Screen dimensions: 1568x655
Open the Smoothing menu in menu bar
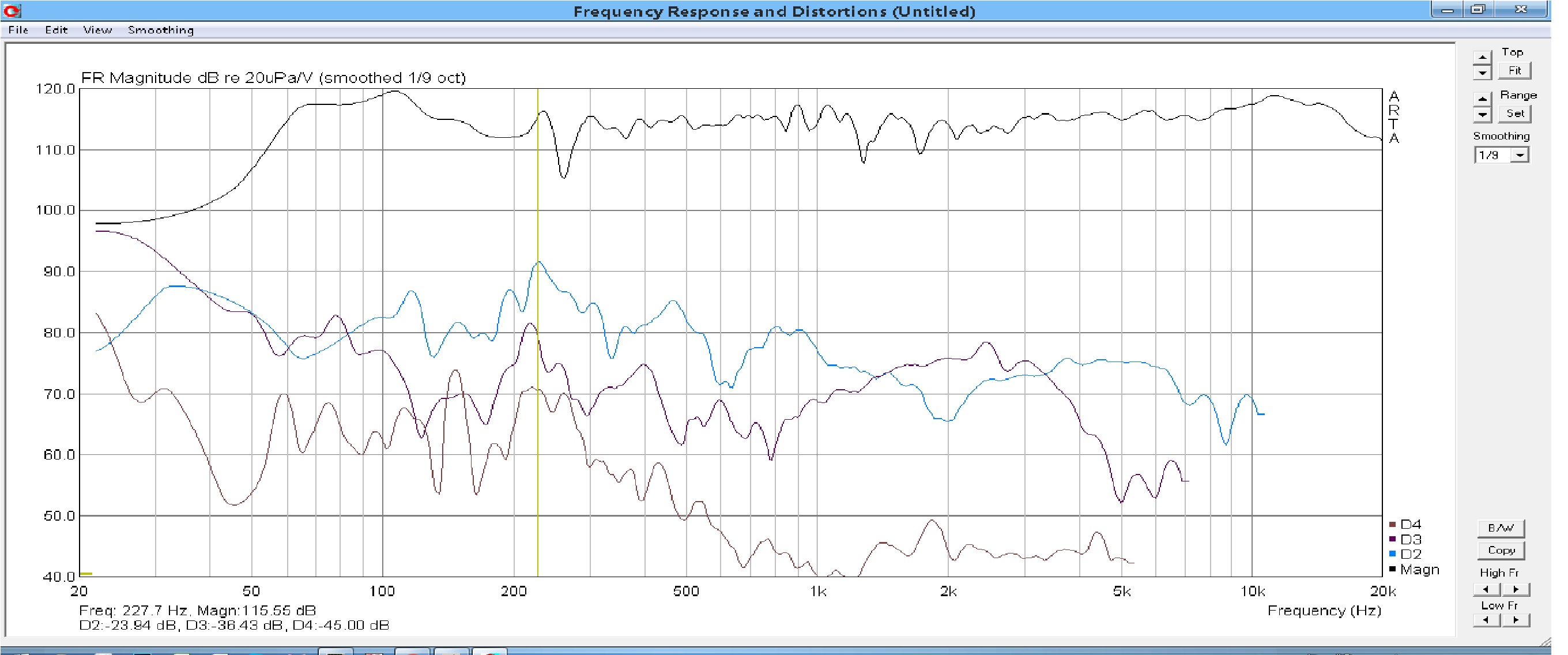pos(161,30)
